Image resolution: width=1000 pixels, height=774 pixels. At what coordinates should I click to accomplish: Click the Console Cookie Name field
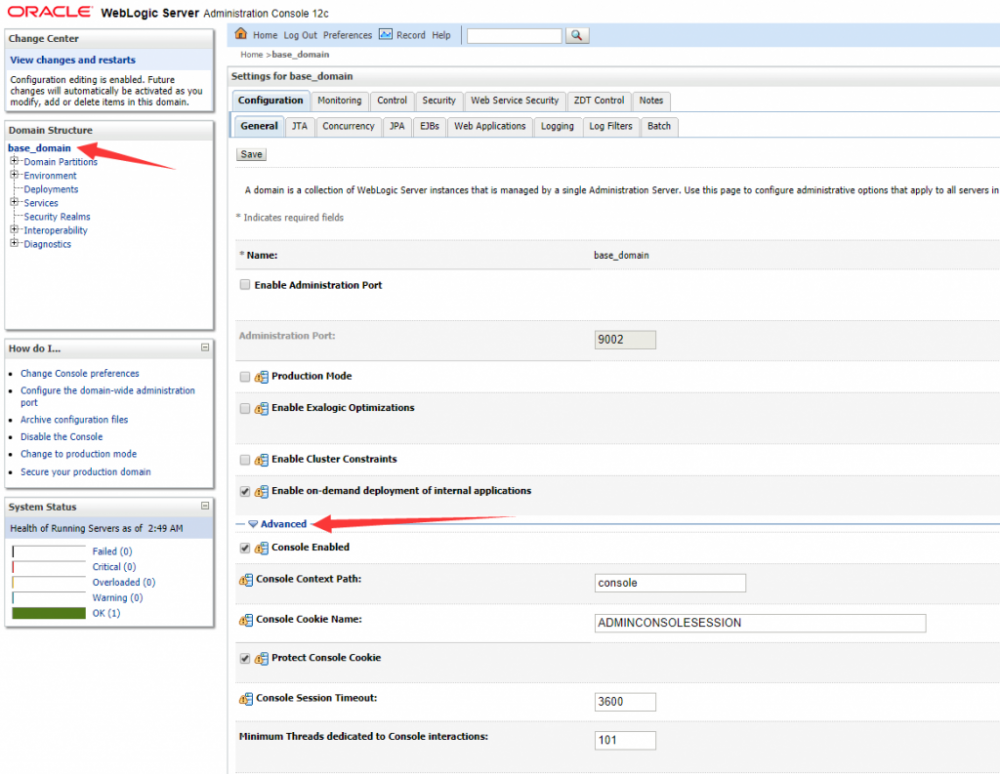[760, 623]
